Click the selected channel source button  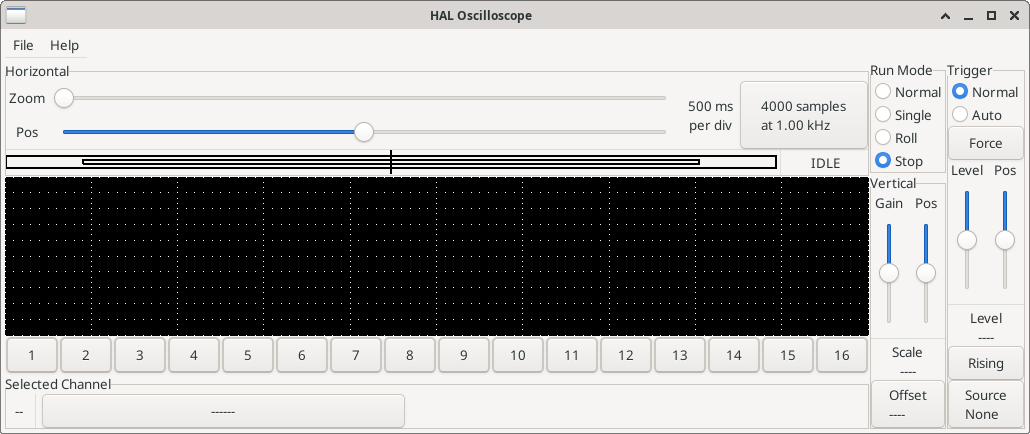coord(223,411)
